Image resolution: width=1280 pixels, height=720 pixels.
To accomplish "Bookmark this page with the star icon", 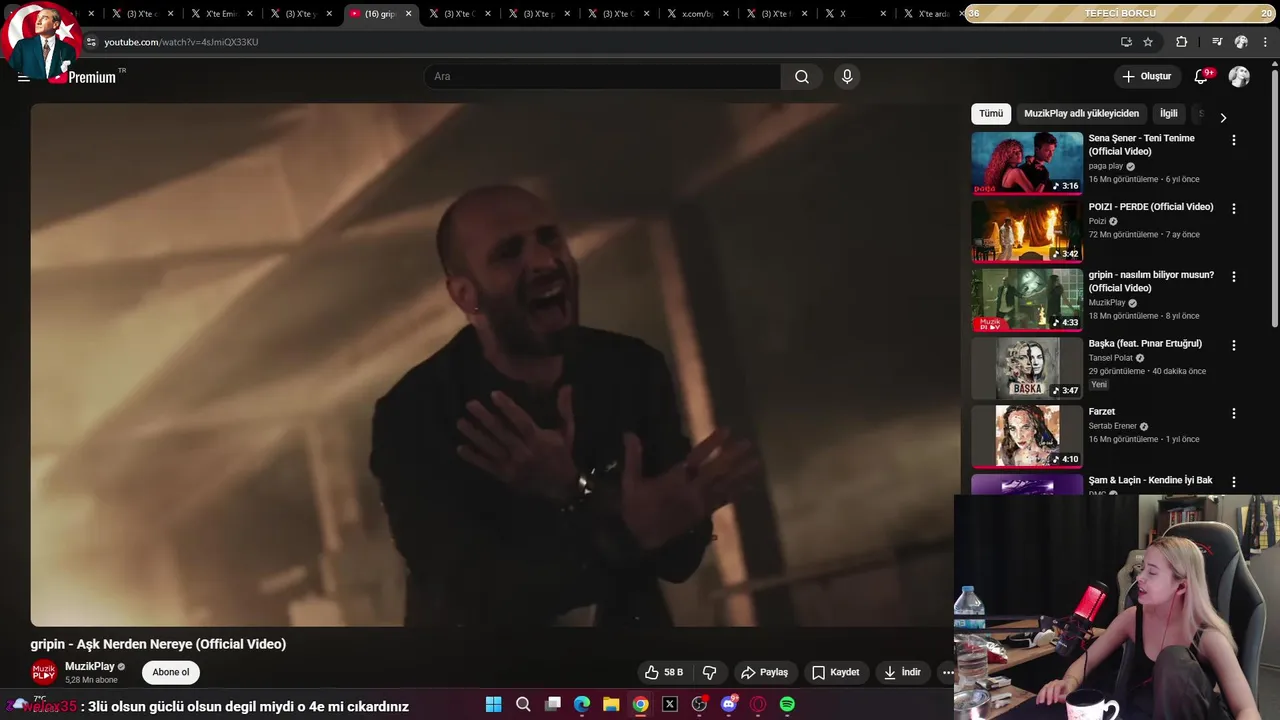I will coord(1148,42).
